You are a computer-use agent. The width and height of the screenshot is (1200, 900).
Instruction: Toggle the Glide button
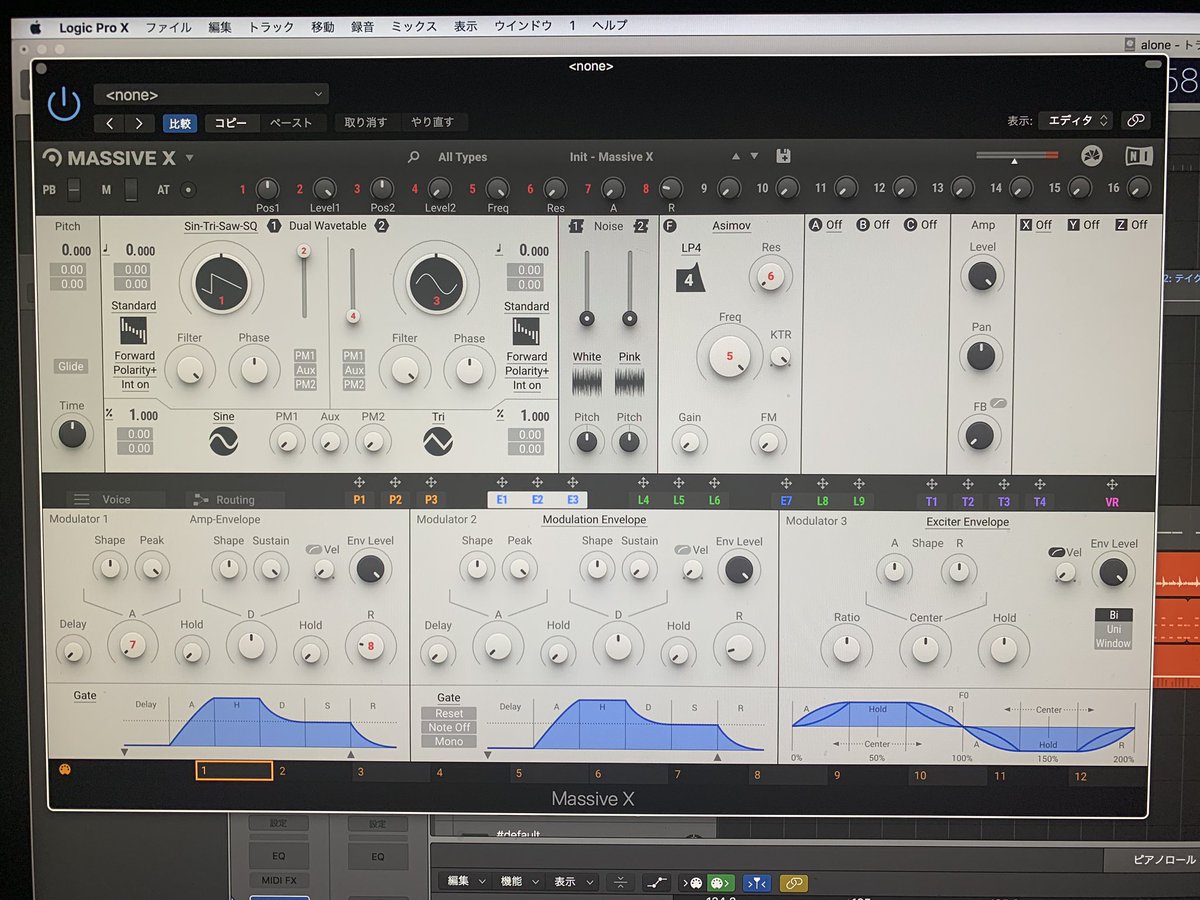71,366
